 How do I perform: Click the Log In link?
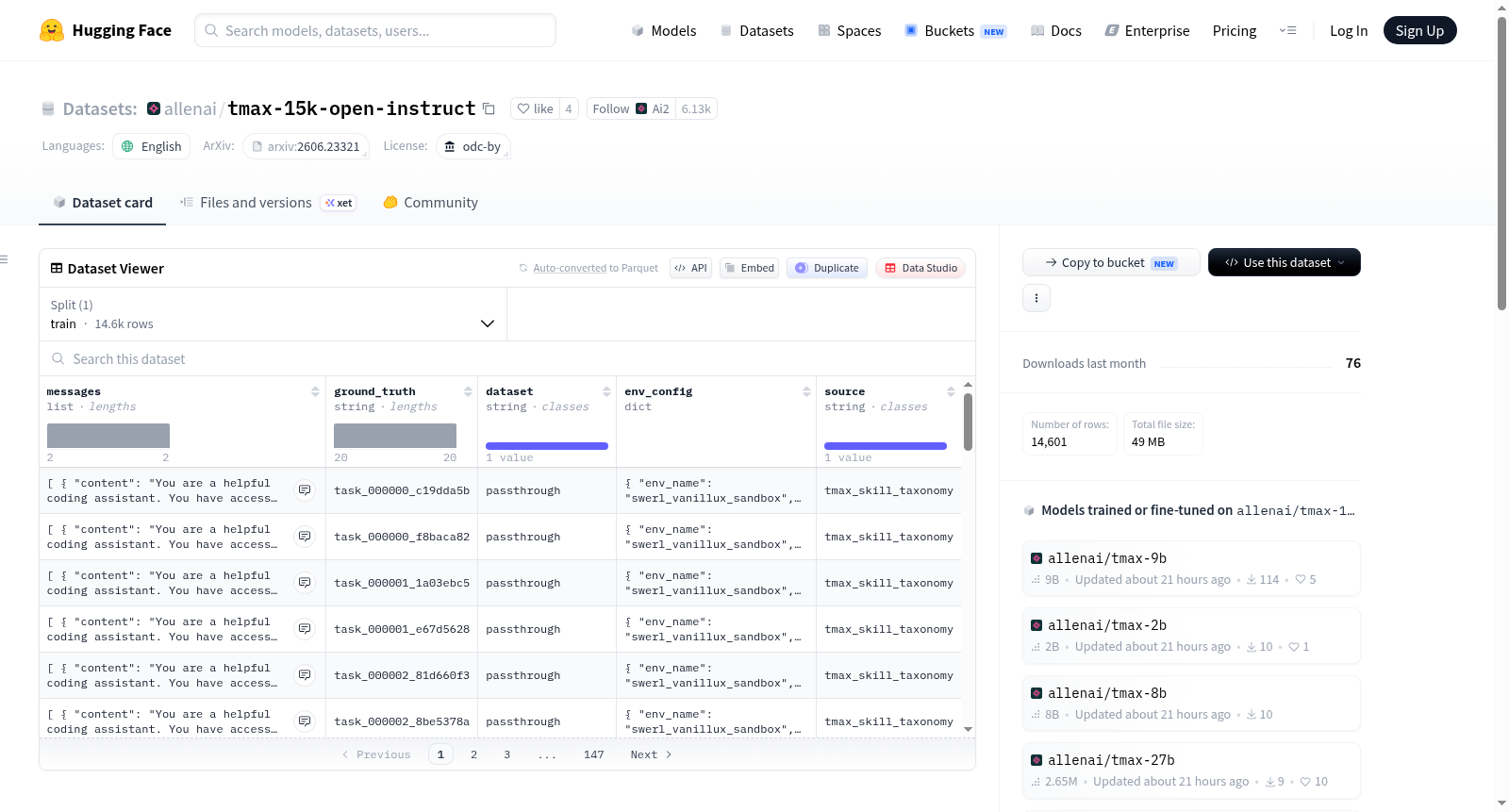click(x=1349, y=30)
